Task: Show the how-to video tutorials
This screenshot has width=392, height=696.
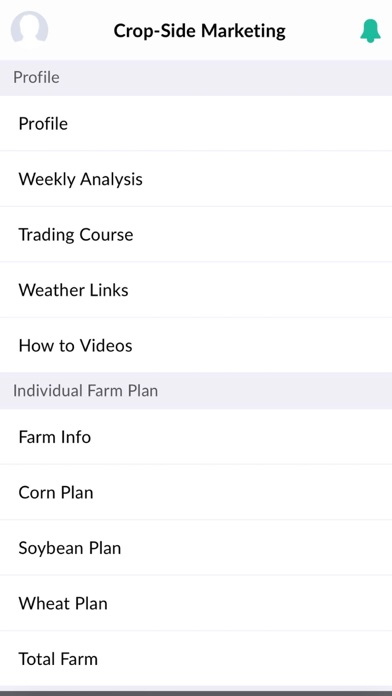Action: 196,345
